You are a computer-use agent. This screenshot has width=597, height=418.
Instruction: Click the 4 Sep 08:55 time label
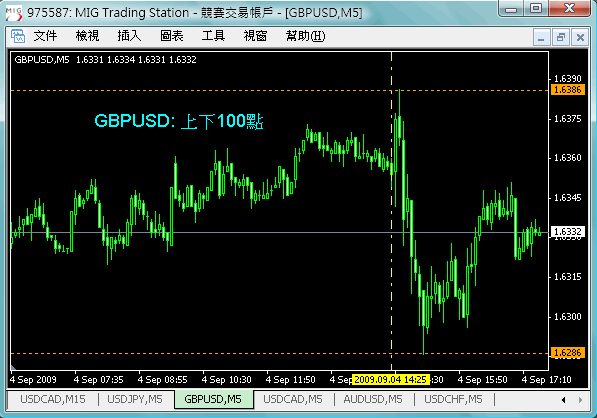[163, 380]
